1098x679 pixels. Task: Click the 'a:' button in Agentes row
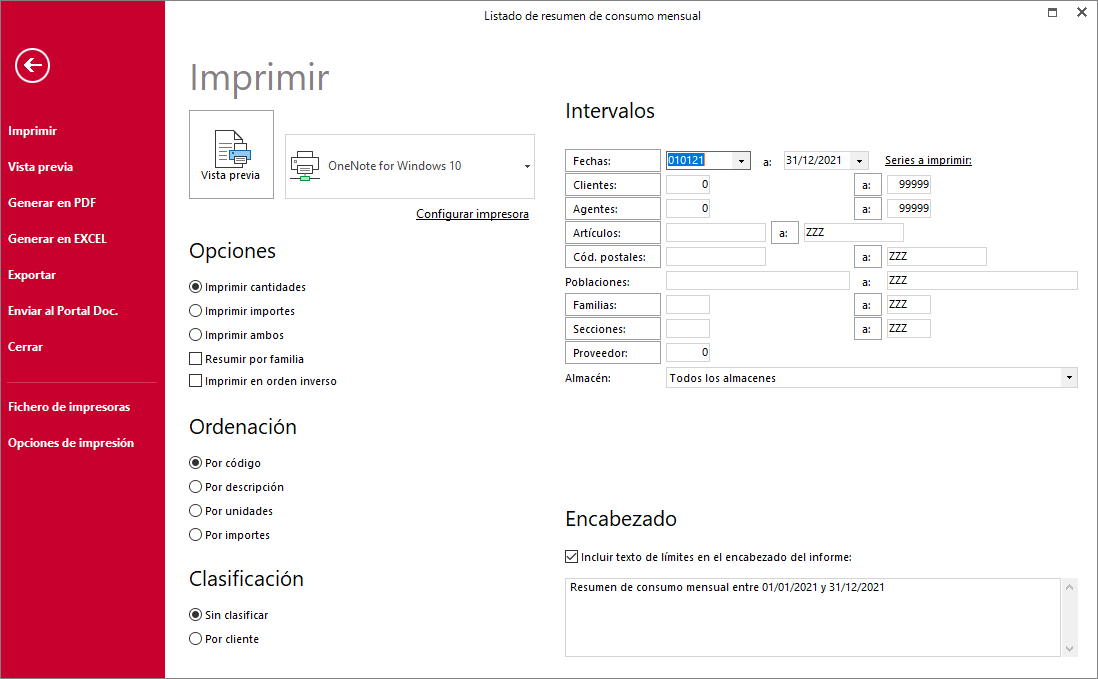(x=867, y=209)
